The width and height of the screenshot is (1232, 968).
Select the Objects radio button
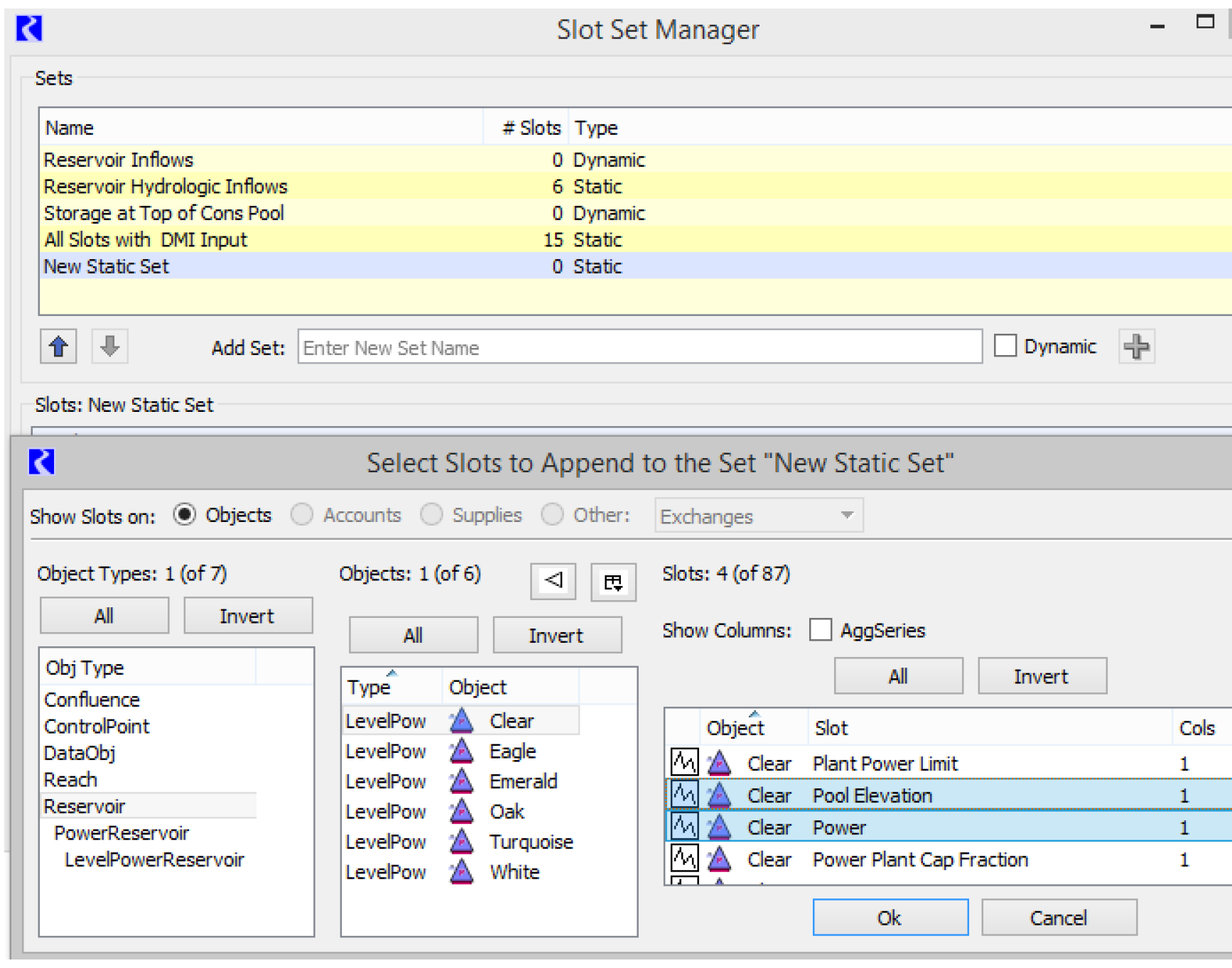185,514
